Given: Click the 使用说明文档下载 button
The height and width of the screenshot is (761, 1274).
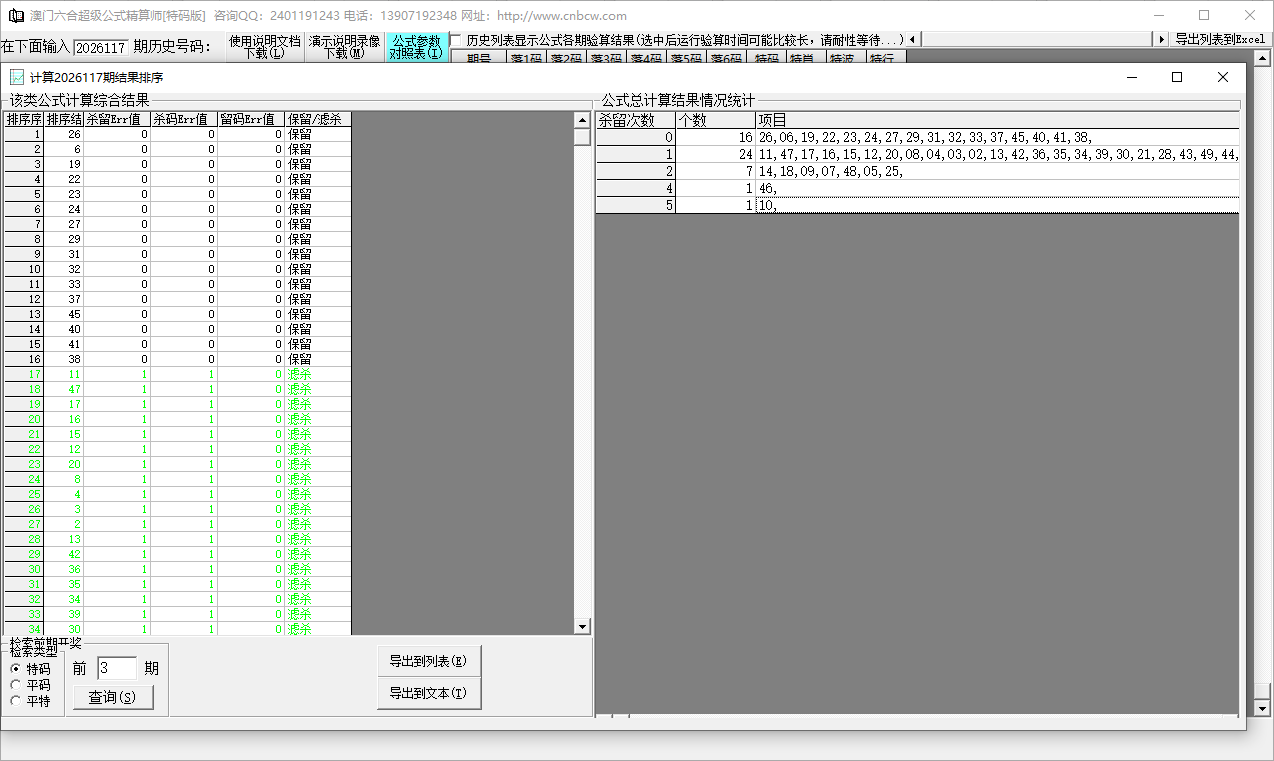Looking at the screenshot, I should (264, 47).
